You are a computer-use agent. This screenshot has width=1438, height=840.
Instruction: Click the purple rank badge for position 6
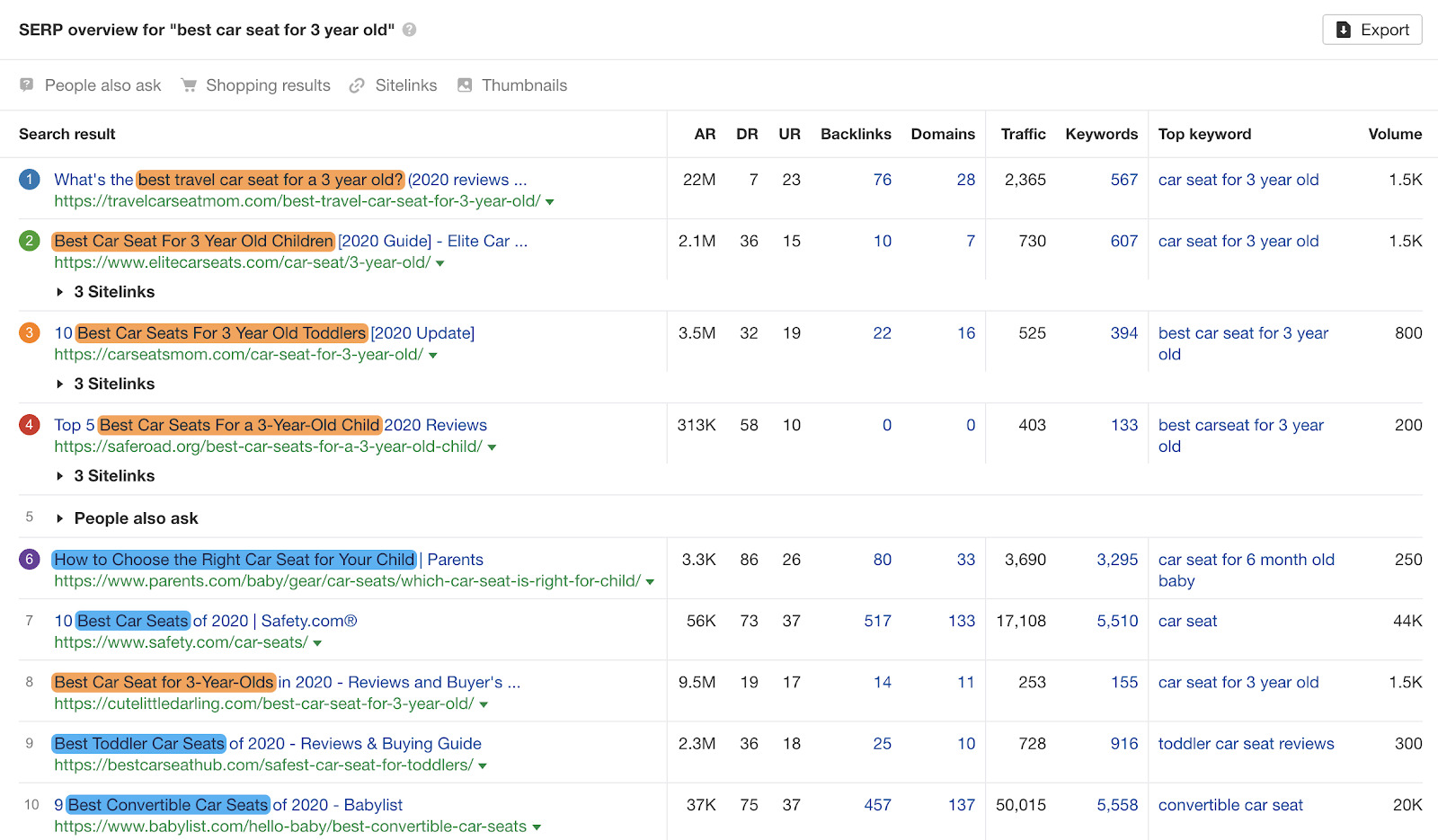click(x=29, y=559)
